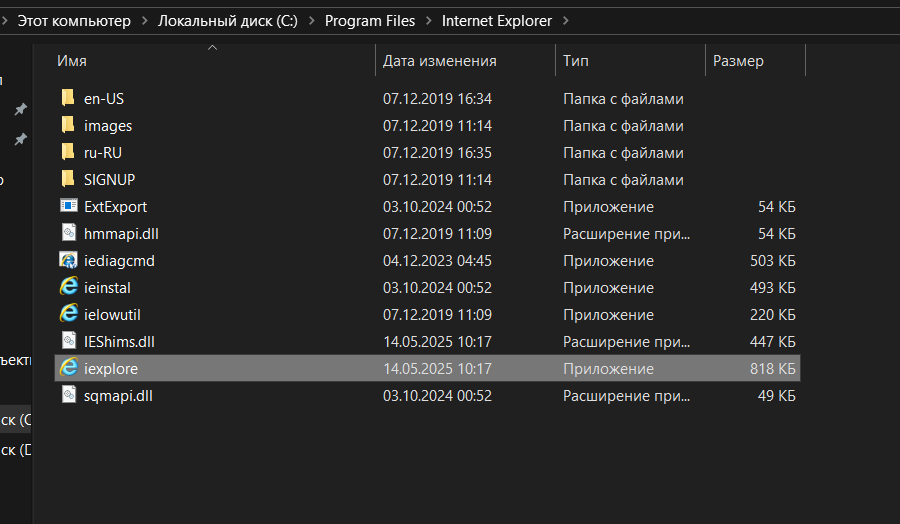Sort by the Имя column header
Viewport: 900px width, 524px height.
72,61
